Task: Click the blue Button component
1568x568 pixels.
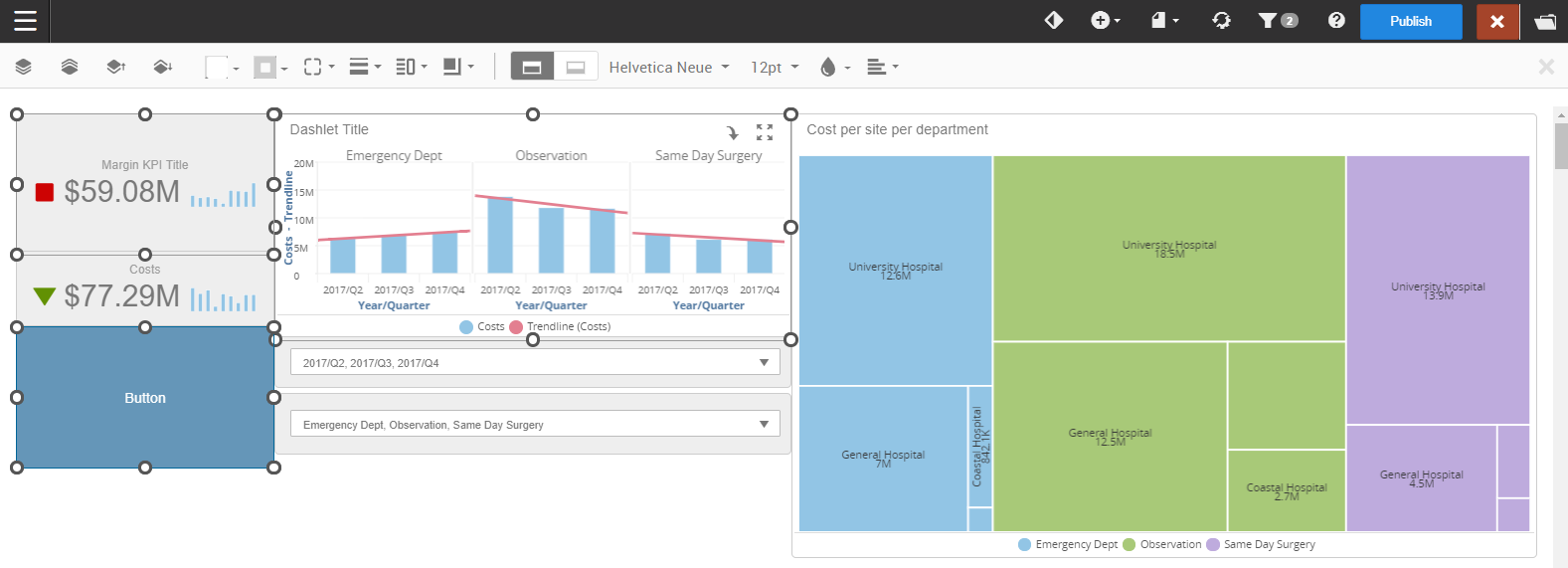Action: (x=145, y=398)
